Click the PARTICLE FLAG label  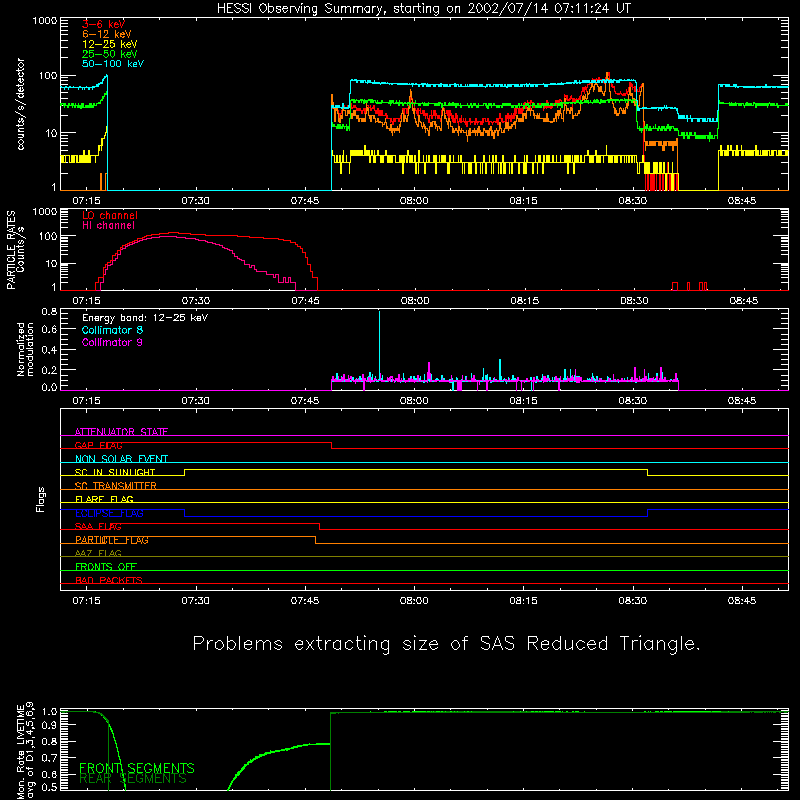[x=112, y=540]
